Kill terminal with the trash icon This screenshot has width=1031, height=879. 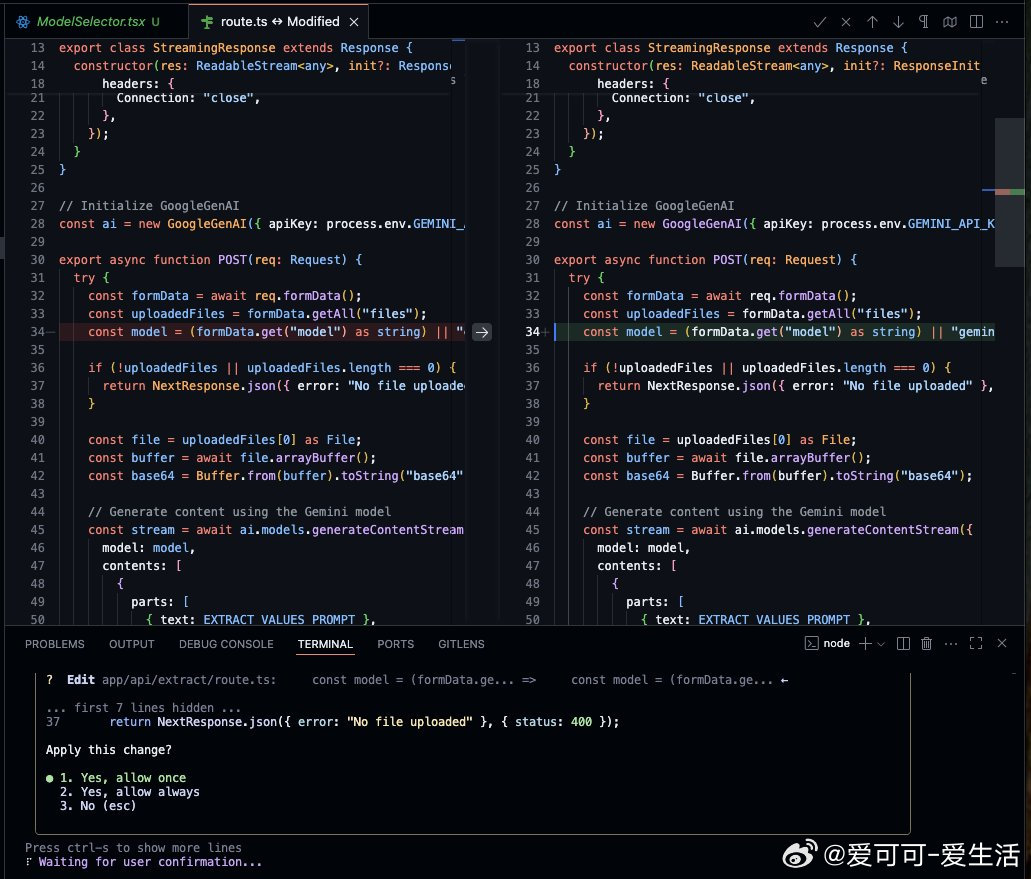(x=926, y=644)
